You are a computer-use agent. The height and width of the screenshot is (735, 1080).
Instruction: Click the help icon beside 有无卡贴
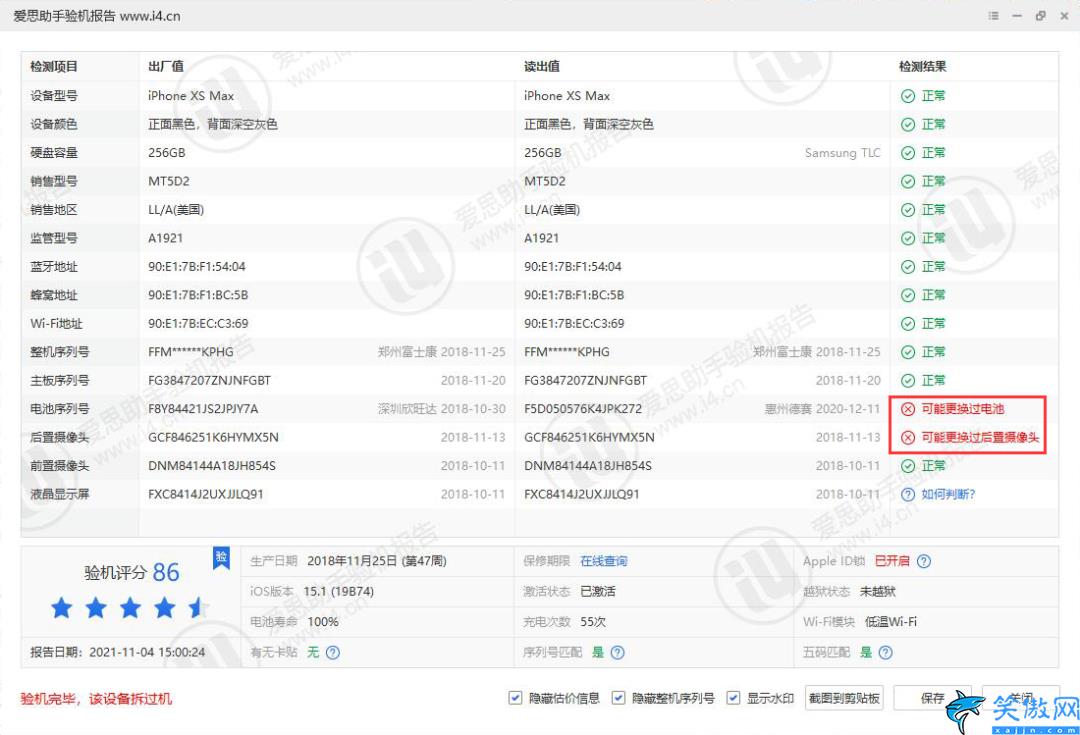point(333,652)
